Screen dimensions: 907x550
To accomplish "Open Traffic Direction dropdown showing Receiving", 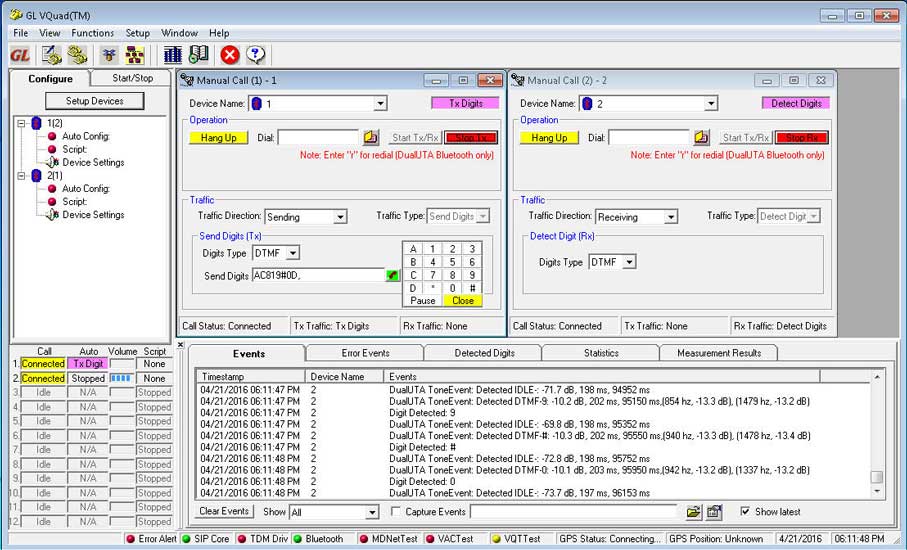I will point(671,217).
